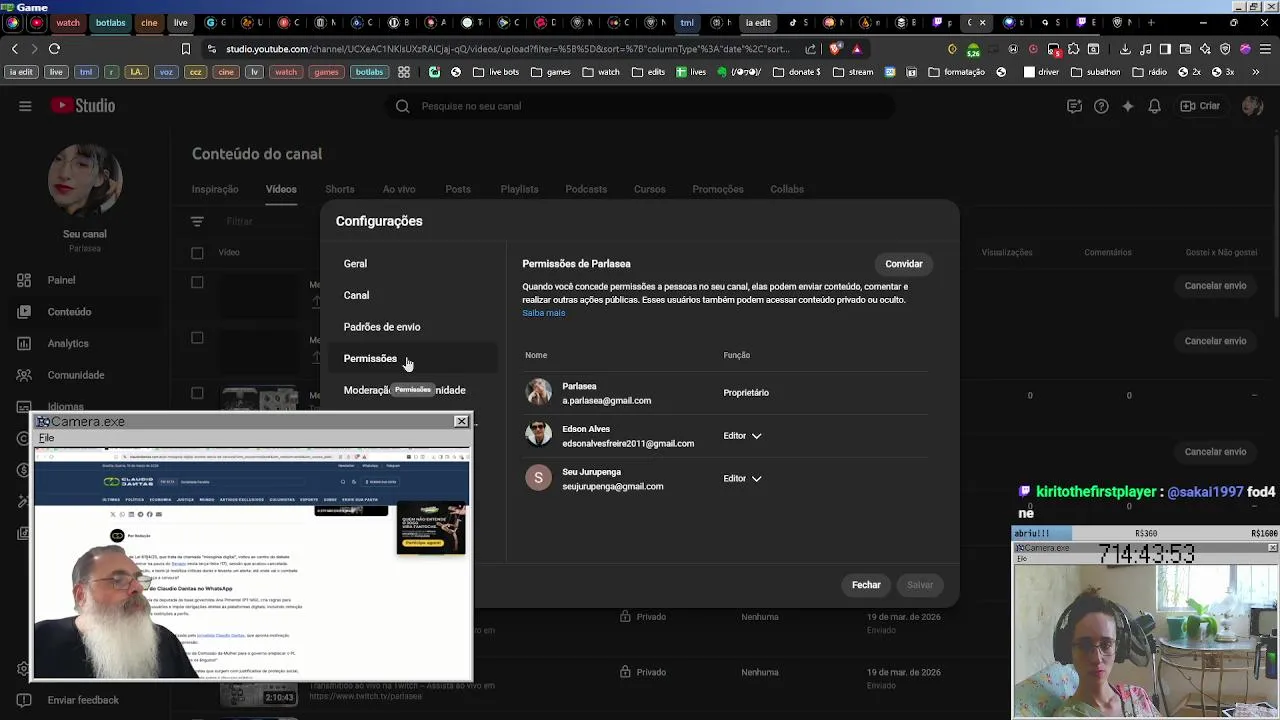Click the share icon in the address bar
This screenshot has height=720, width=1280.
810,48
